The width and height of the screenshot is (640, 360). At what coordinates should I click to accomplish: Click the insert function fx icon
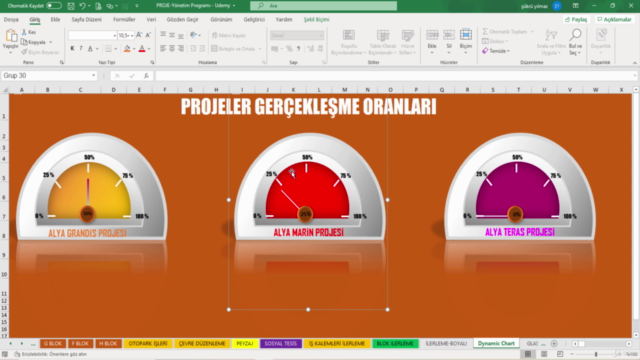[146, 76]
